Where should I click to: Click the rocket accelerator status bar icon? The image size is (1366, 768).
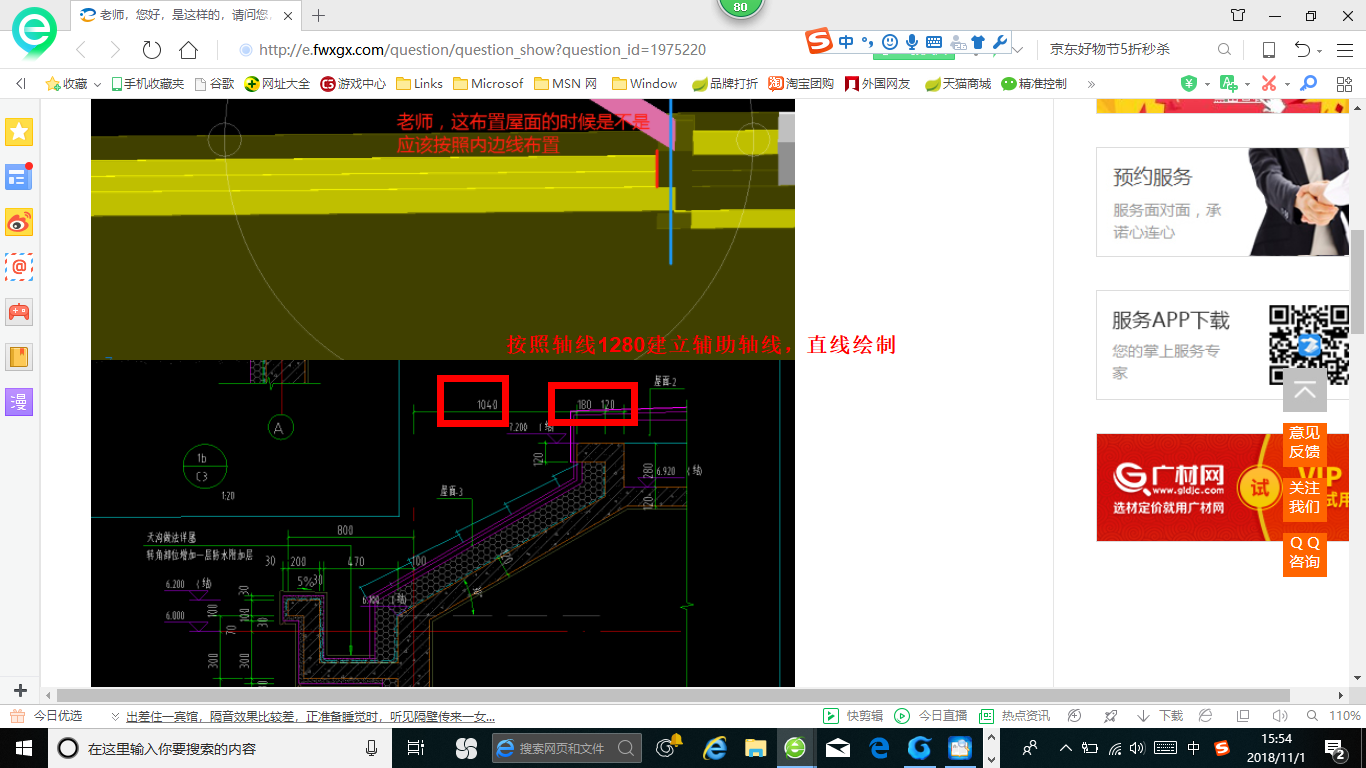tap(1110, 716)
